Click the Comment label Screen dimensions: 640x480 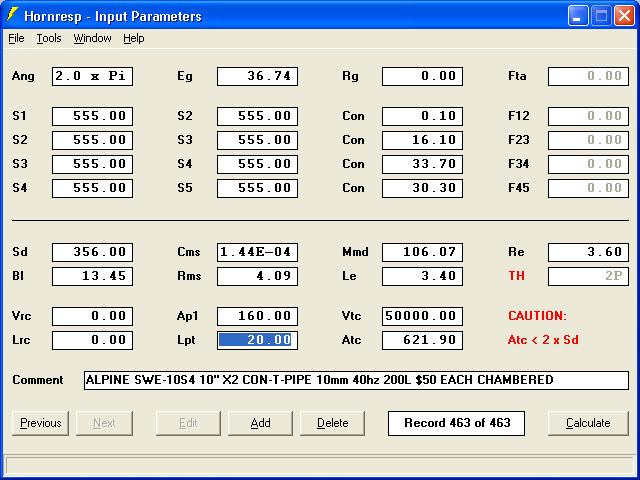tap(38, 380)
